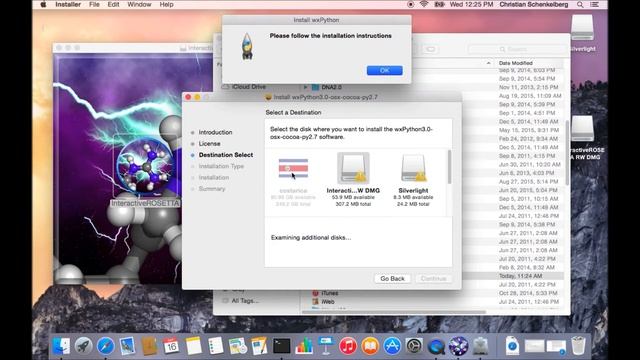Select the DNA2.0 folder in Finder

point(331,87)
